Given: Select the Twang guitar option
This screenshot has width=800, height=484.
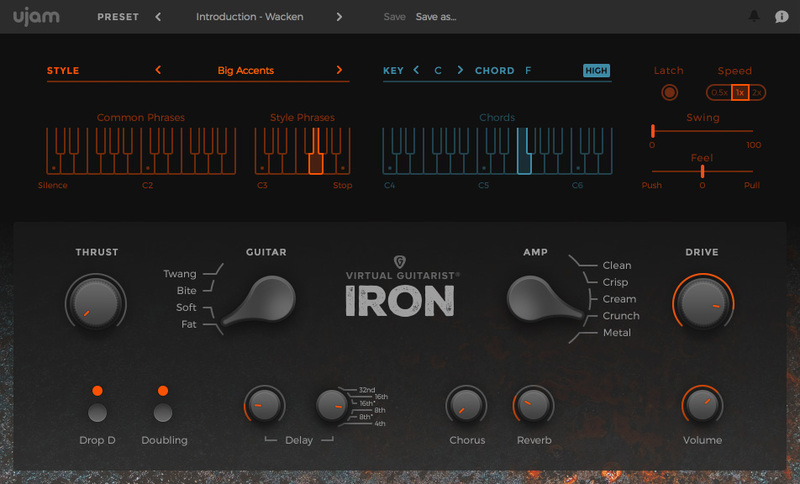Looking at the screenshot, I should 180,273.
